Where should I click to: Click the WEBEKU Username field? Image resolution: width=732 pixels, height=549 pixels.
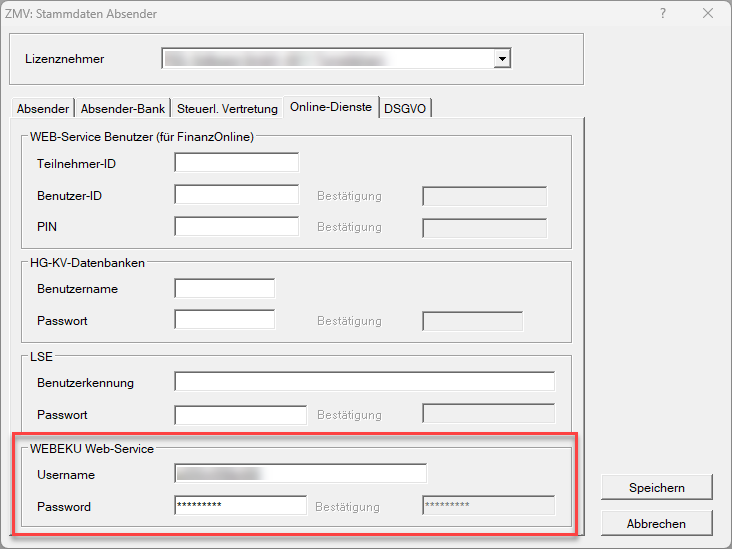[300, 474]
